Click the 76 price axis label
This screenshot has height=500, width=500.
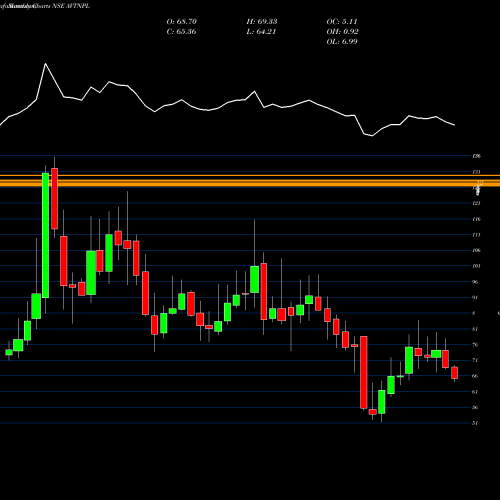(x=475, y=345)
